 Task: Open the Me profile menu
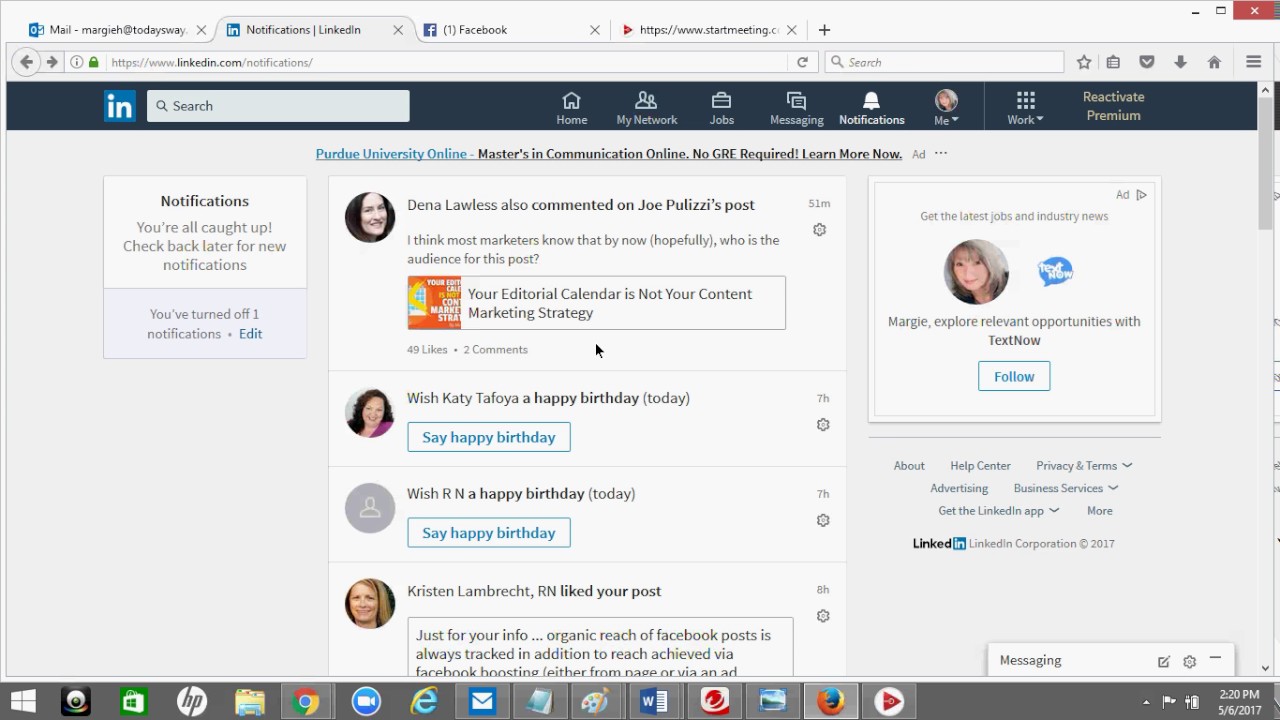(946, 108)
